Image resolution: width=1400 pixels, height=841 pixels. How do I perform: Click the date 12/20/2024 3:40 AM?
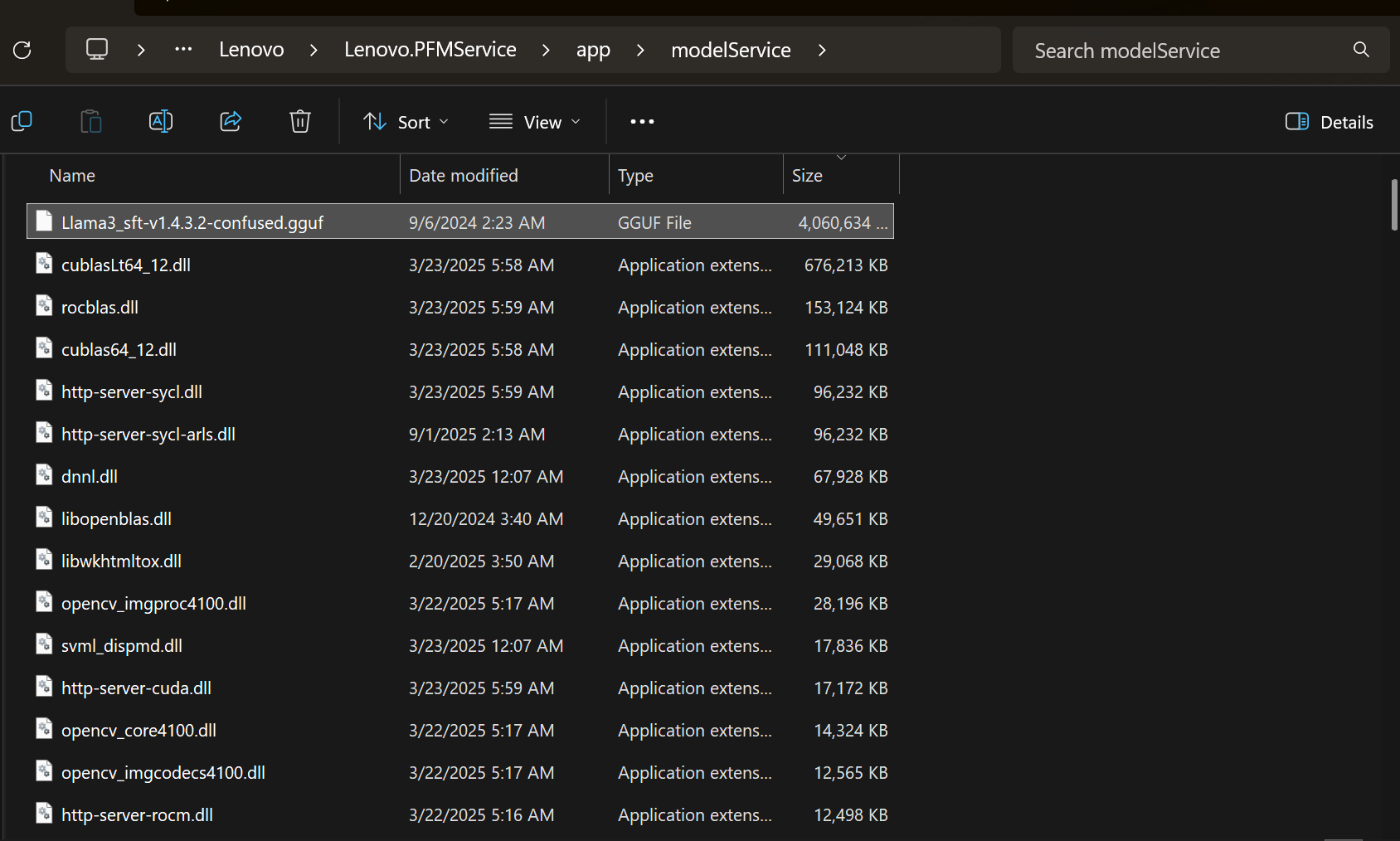pyautogui.click(x=486, y=518)
